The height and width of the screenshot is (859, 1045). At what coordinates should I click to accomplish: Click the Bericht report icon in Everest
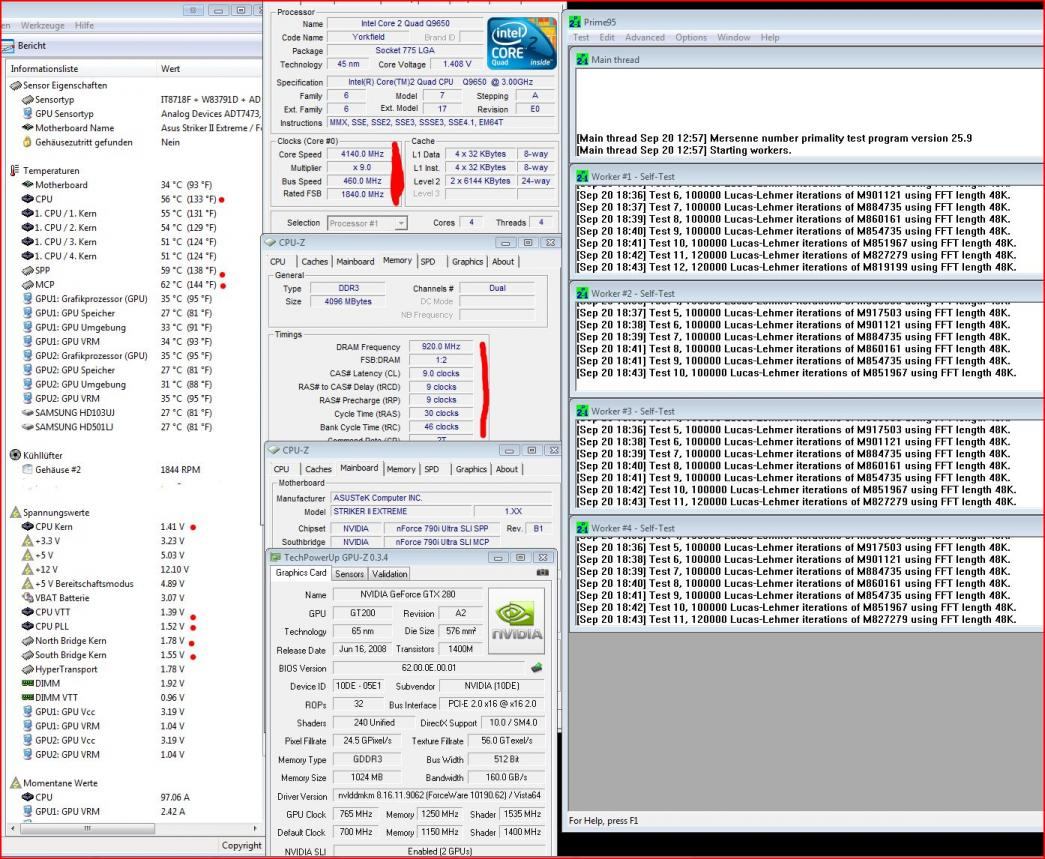[x=8, y=46]
